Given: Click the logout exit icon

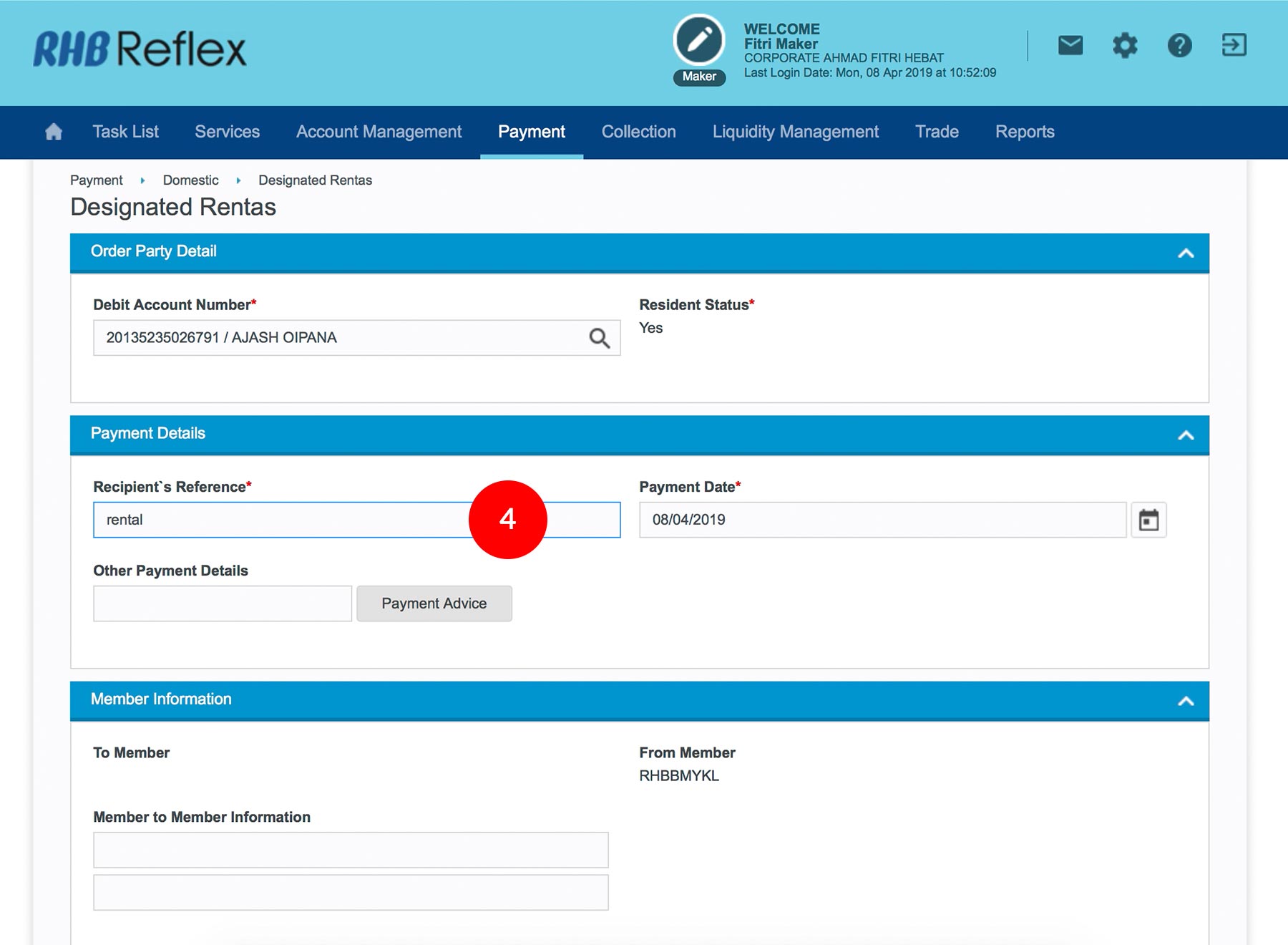Looking at the screenshot, I should (x=1234, y=46).
